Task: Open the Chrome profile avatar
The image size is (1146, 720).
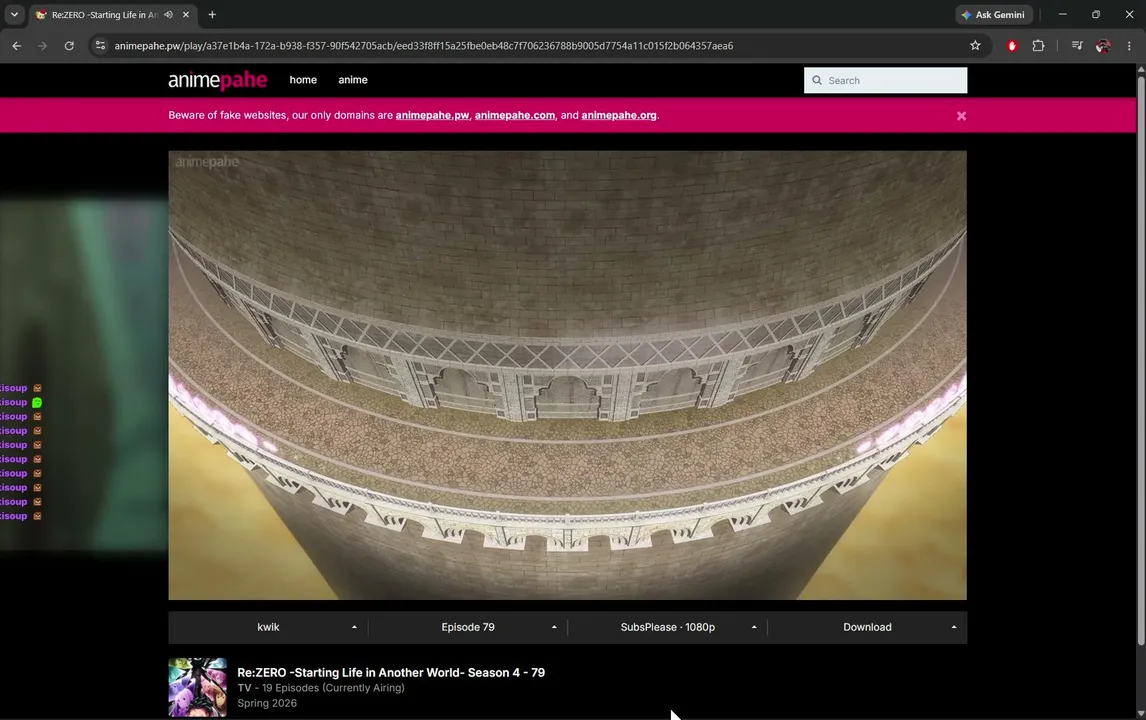Action: [x=1103, y=45]
